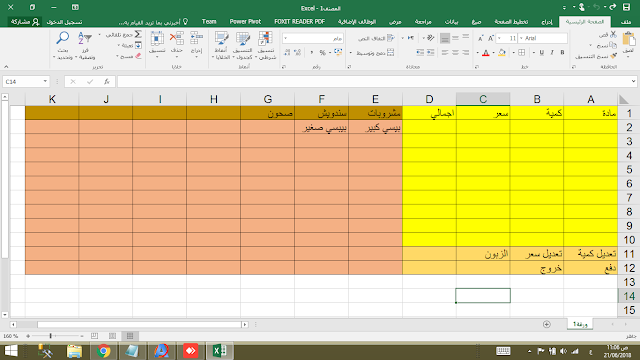This screenshot has height=360, width=640.
Task: Click in the formula bar input
Action: pos(375,82)
